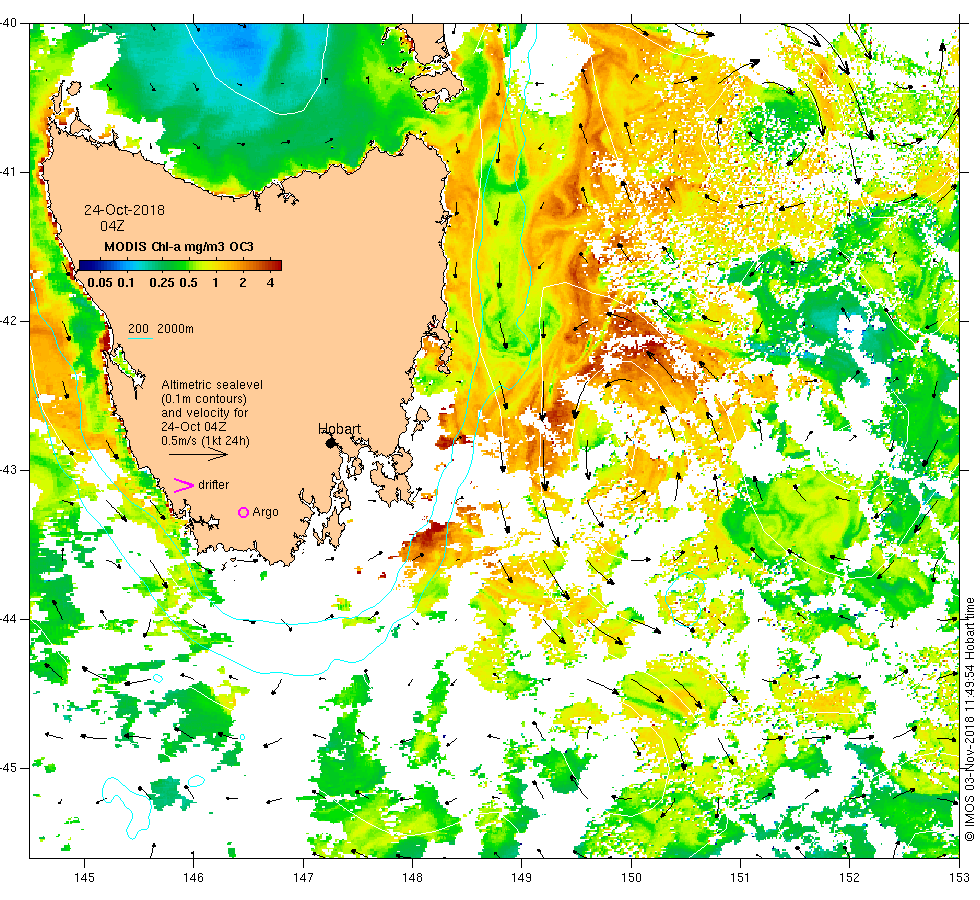Viewport: 980px width, 900px height.
Task: Click the '0.5m/s (1kt 24h)' text
Action: point(206,441)
